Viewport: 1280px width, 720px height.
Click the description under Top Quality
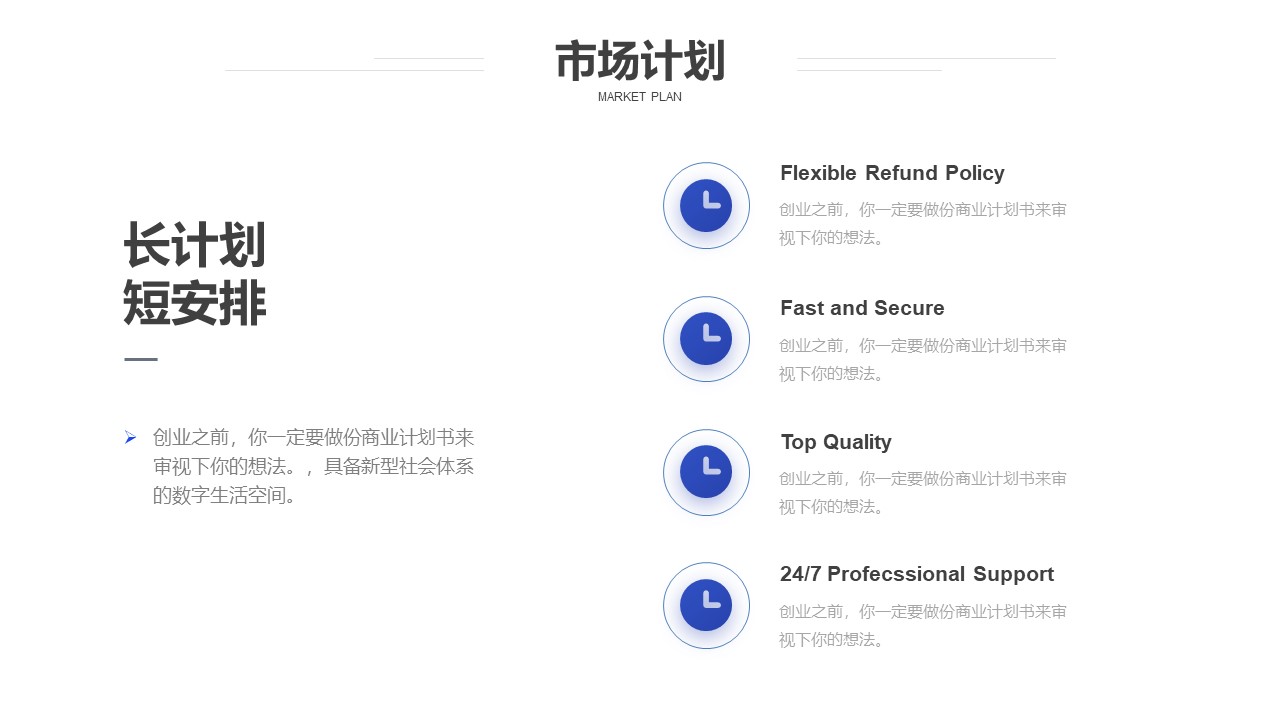click(x=923, y=493)
